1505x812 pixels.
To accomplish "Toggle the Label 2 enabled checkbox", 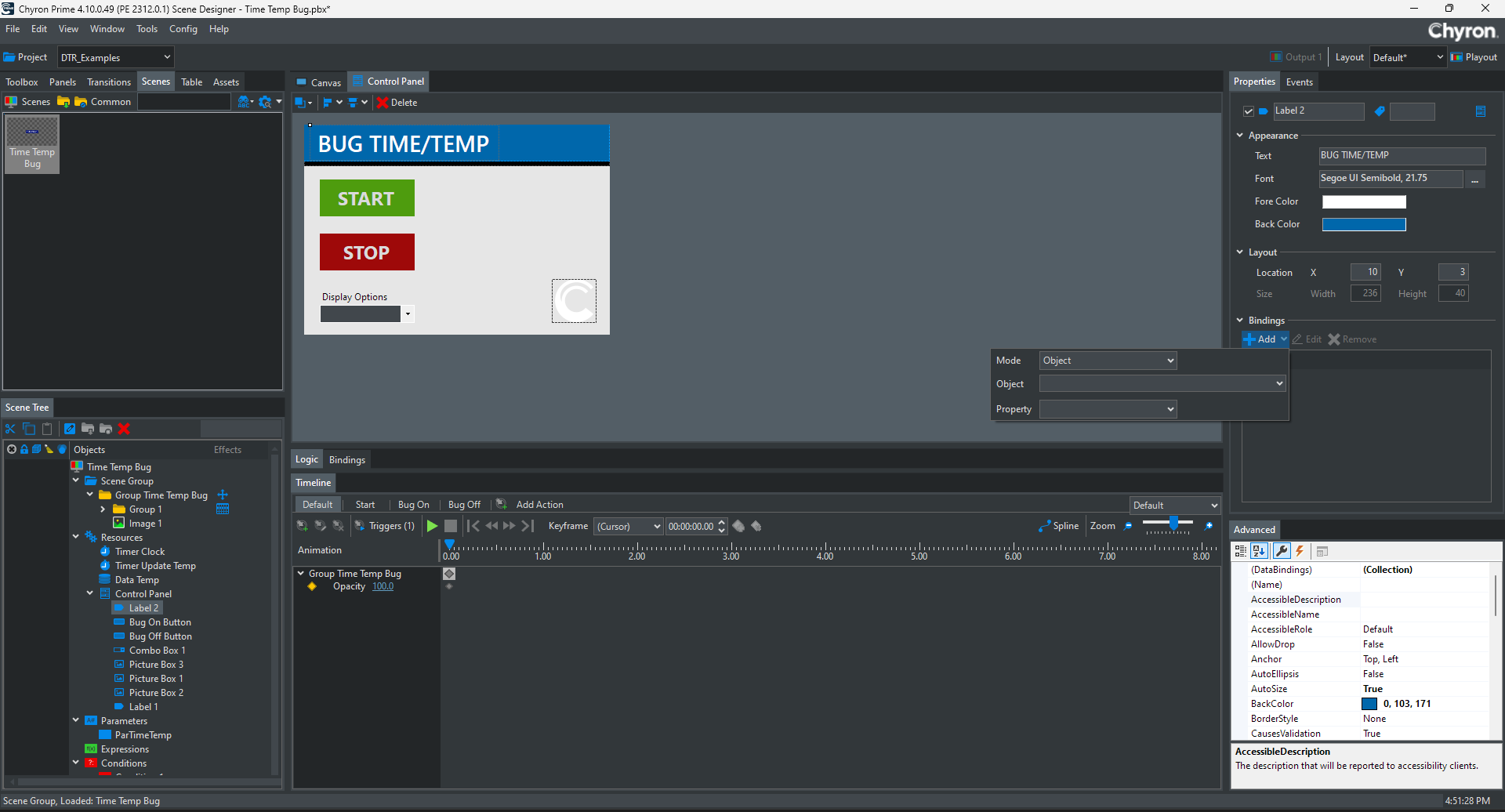I will click(1249, 111).
